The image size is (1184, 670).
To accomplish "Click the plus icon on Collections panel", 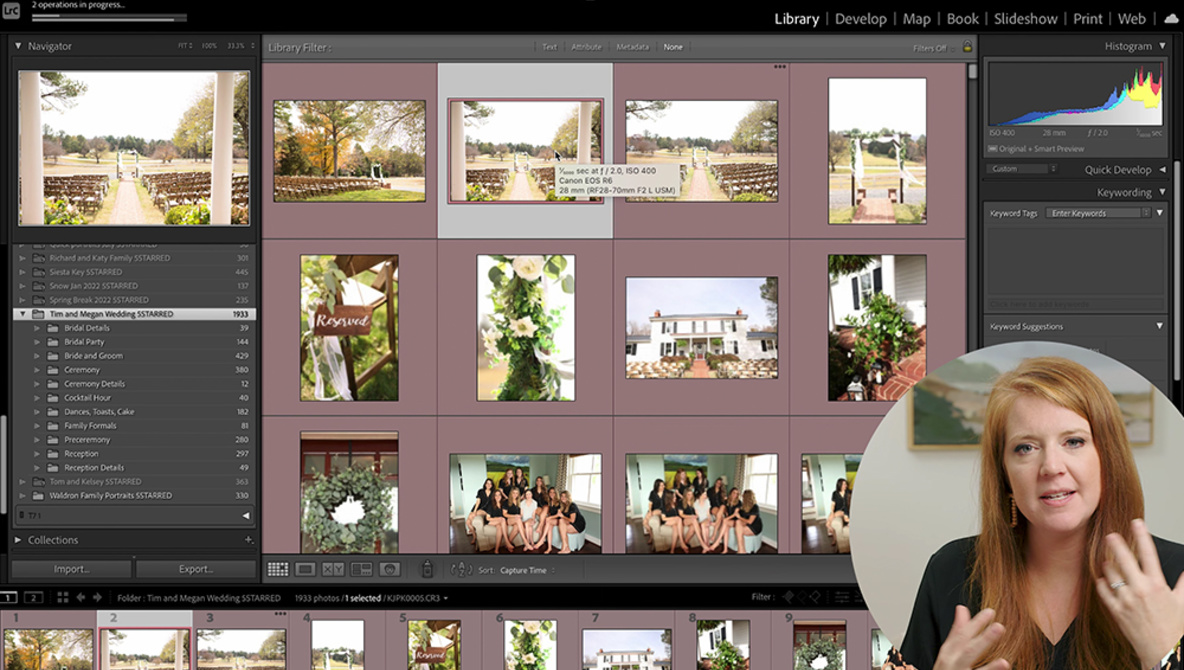I will (x=248, y=540).
